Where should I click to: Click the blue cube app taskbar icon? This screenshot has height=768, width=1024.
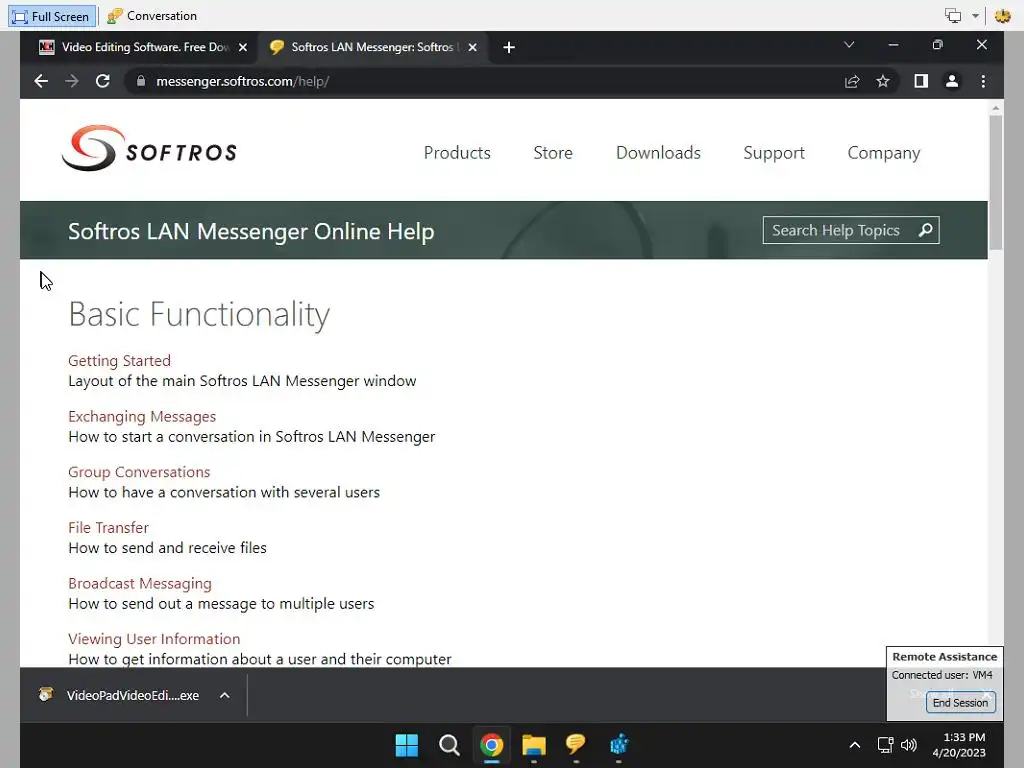pyautogui.click(x=618, y=744)
